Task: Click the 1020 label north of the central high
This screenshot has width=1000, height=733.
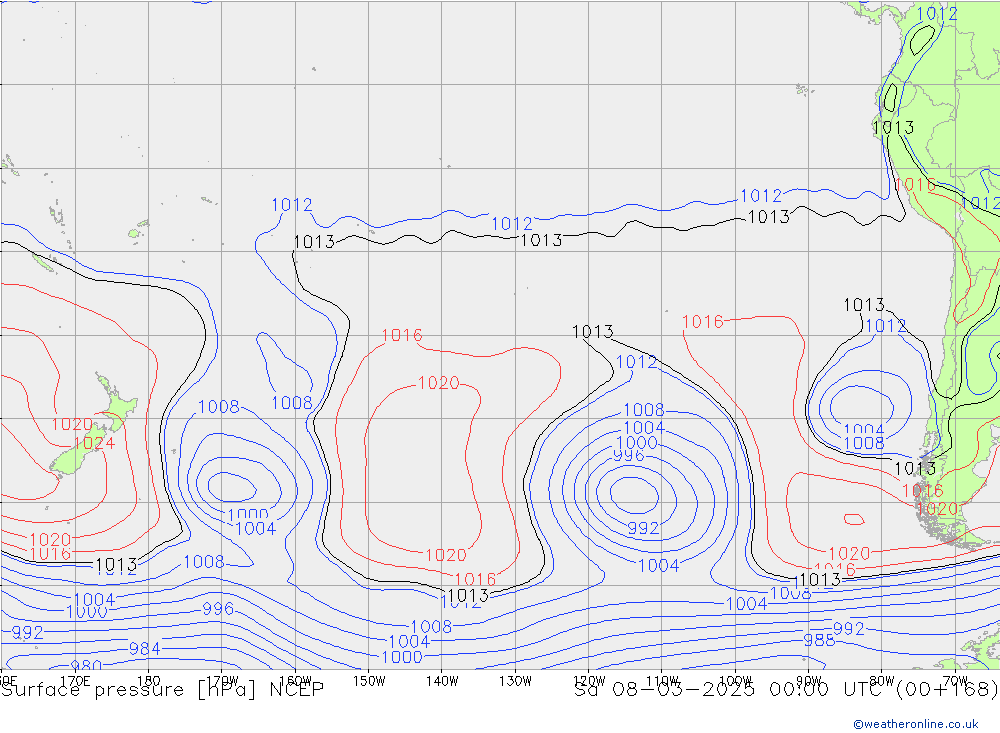Action: click(x=438, y=383)
